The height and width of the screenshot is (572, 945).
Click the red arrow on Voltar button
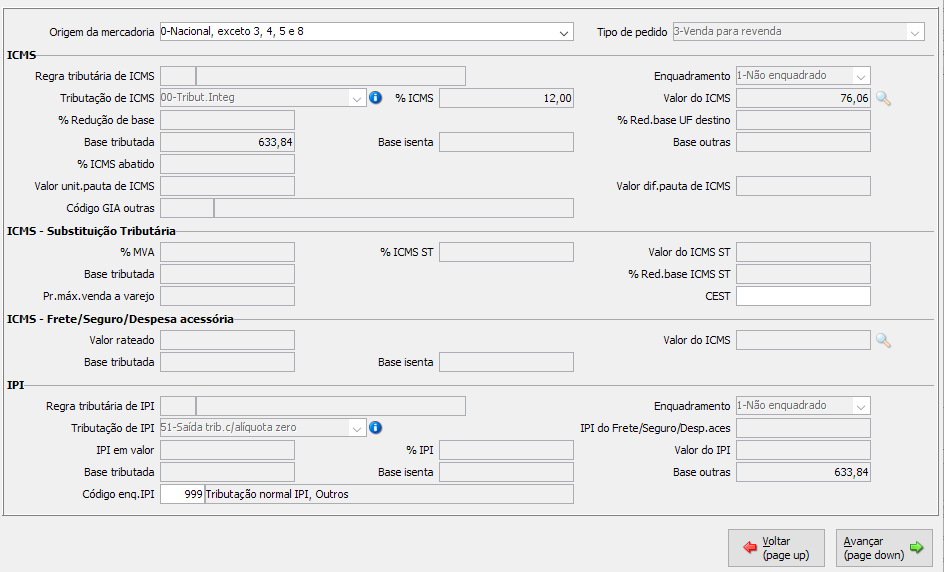(x=749, y=548)
